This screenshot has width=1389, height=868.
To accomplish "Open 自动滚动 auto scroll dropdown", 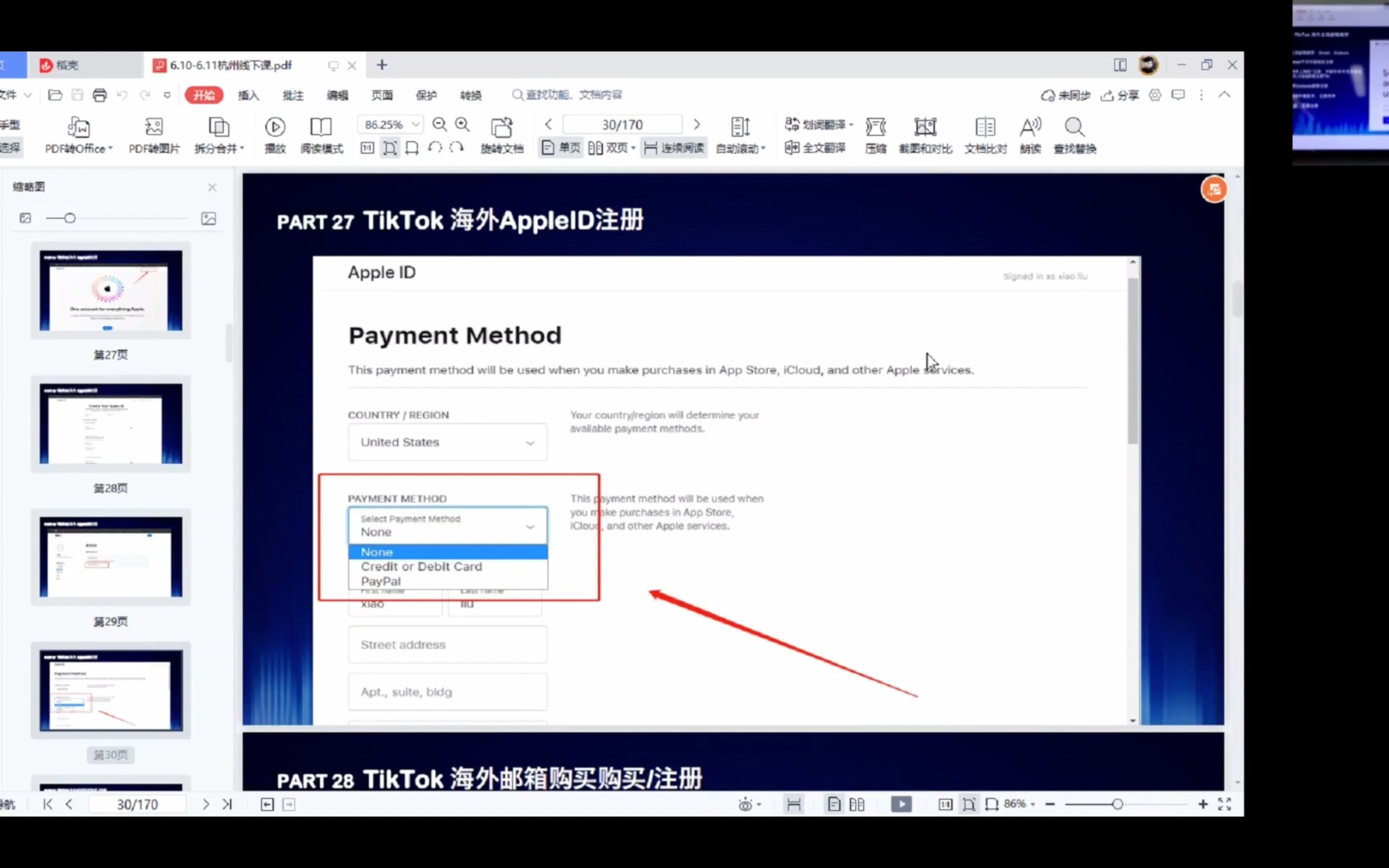I will click(740, 136).
